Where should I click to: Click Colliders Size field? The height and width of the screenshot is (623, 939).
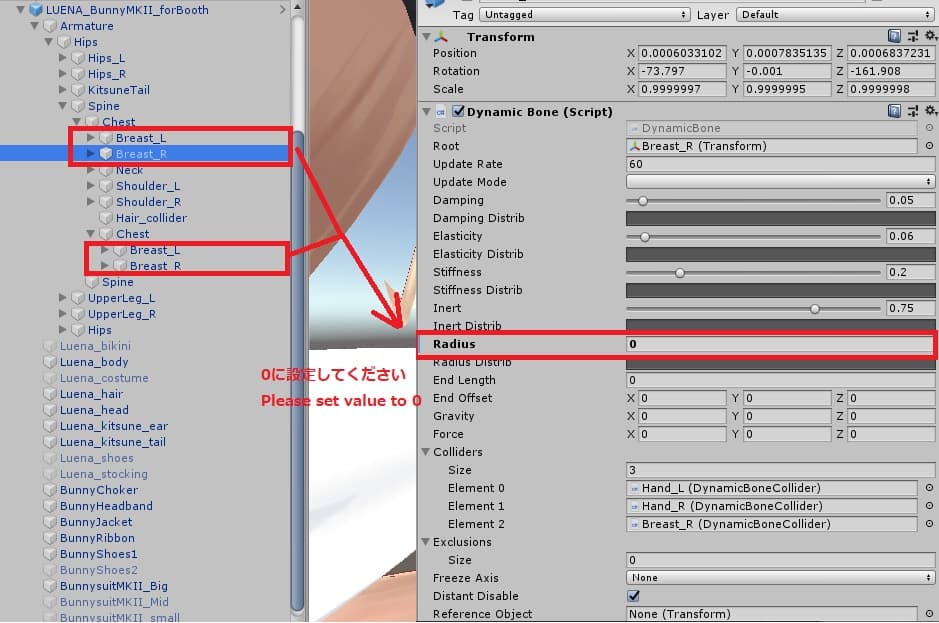(780, 470)
